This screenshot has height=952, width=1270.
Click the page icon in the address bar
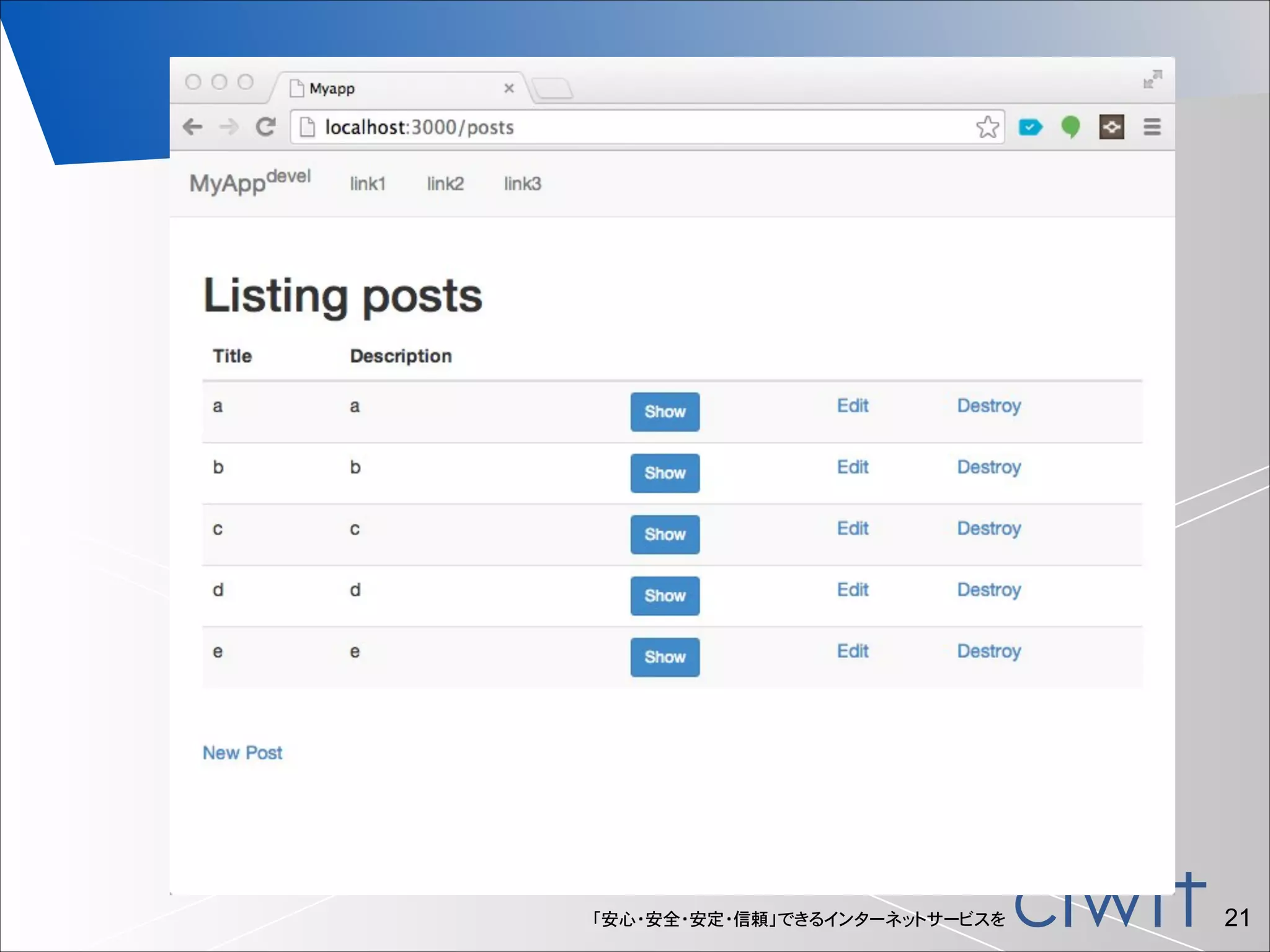308,127
